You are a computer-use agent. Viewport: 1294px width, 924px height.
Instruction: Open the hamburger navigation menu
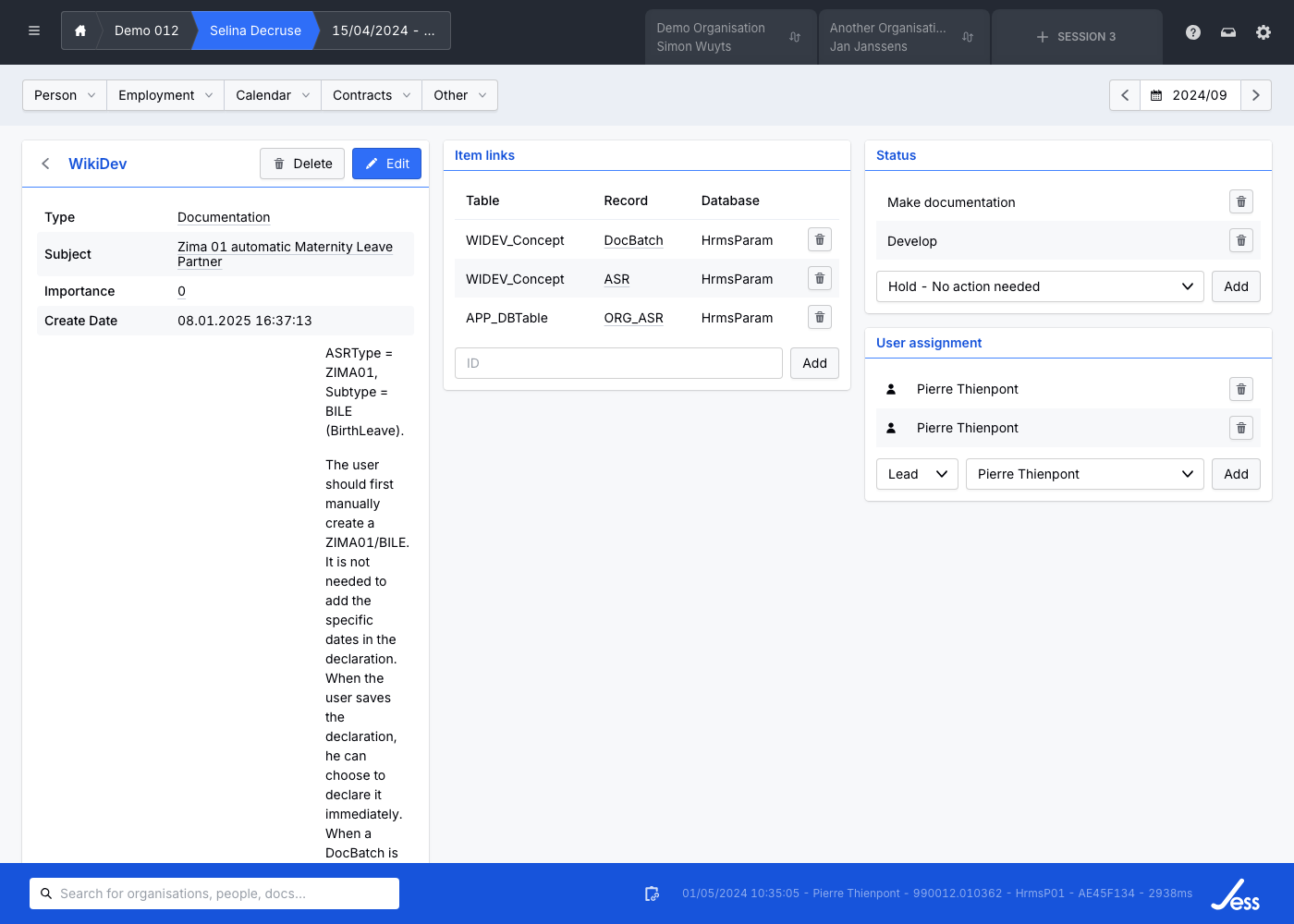(34, 30)
